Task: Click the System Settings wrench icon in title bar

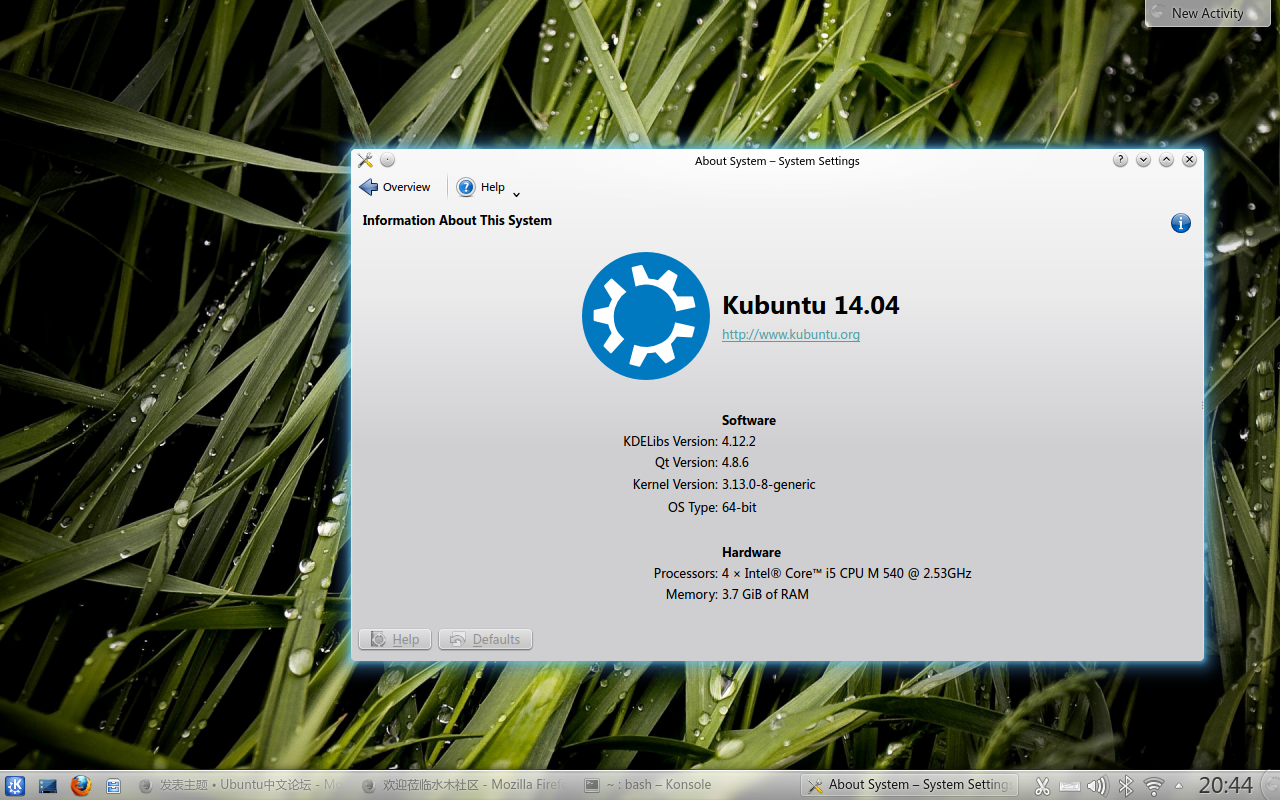Action: coord(365,160)
